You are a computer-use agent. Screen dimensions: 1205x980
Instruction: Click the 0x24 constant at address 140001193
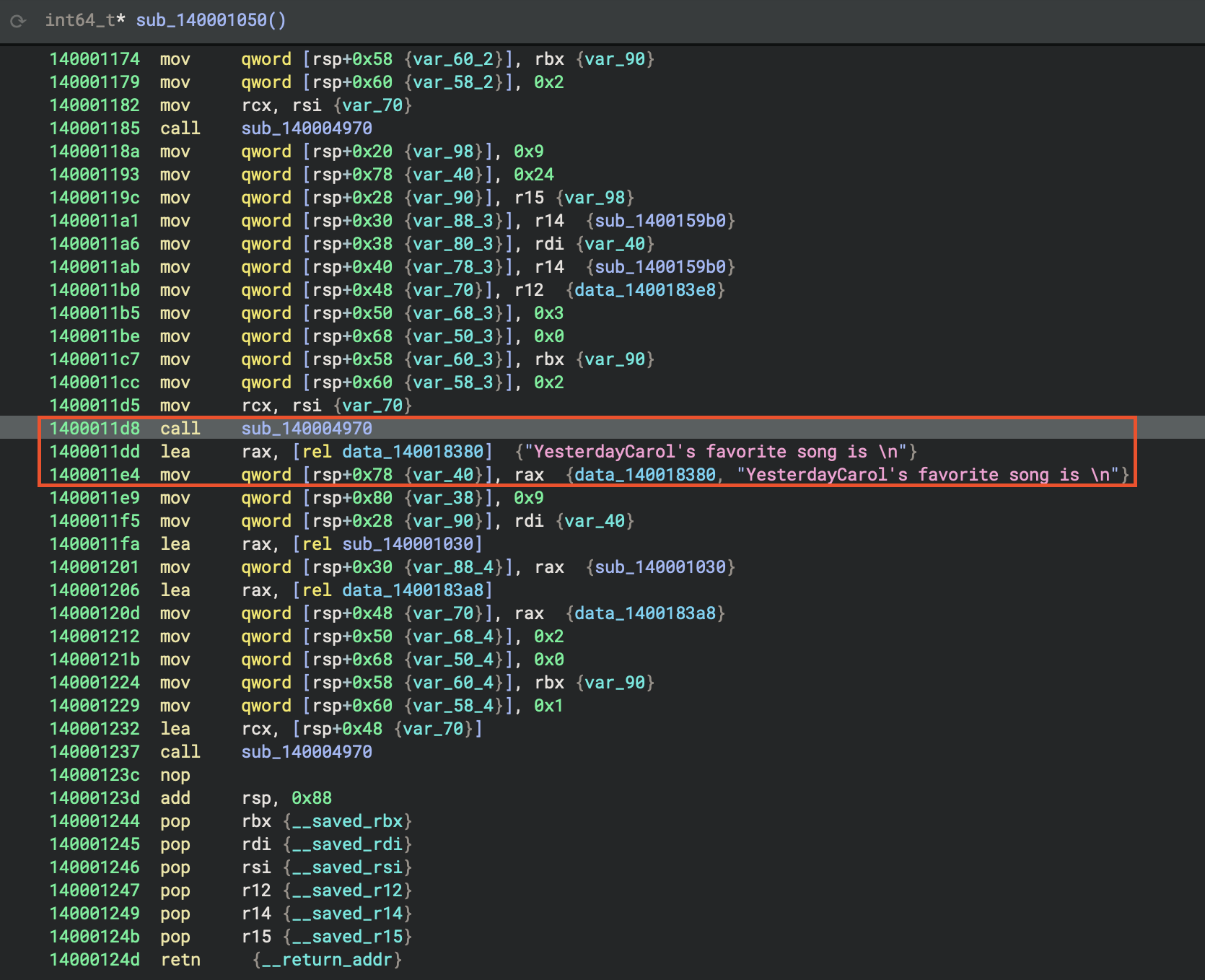click(x=533, y=175)
